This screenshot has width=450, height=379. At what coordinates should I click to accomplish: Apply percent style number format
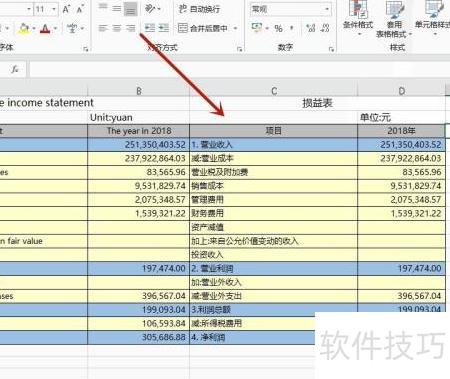tap(278, 28)
